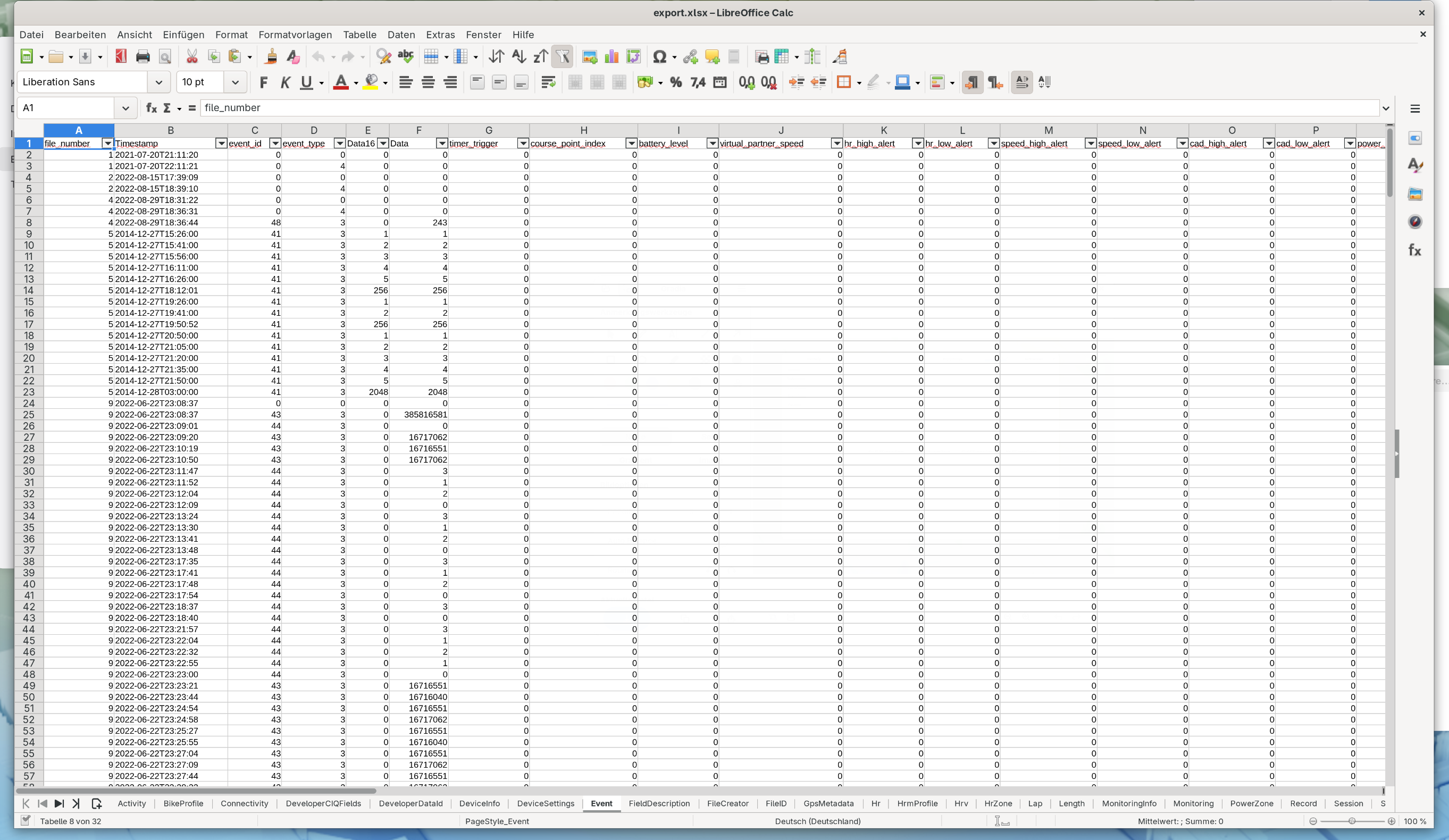Click the Special Character omega icon
The width and height of the screenshot is (1449, 840).
pos(659,56)
